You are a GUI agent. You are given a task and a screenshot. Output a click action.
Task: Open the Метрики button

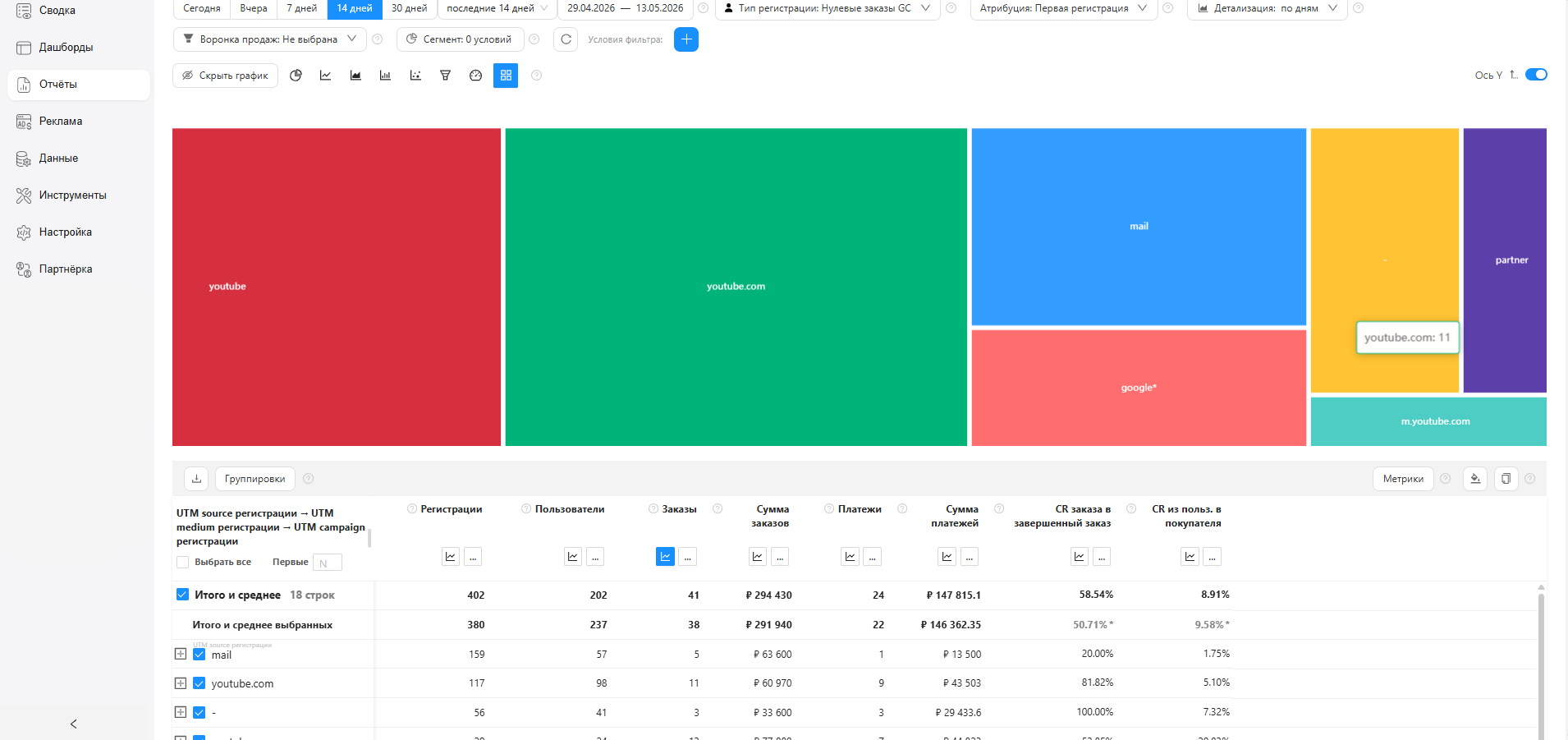coord(1403,479)
